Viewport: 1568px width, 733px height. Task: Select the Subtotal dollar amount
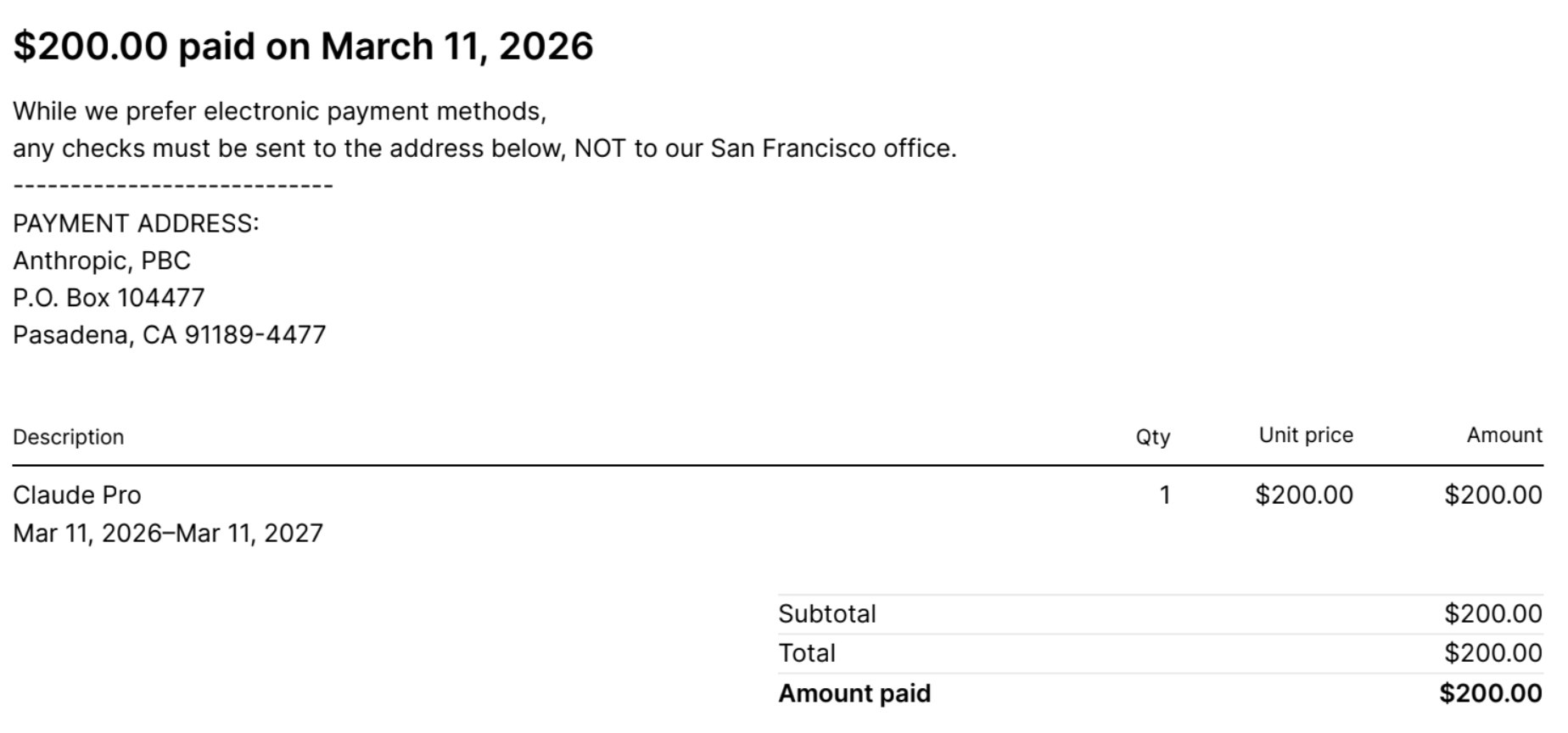pyautogui.click(x=1492, y=614)
